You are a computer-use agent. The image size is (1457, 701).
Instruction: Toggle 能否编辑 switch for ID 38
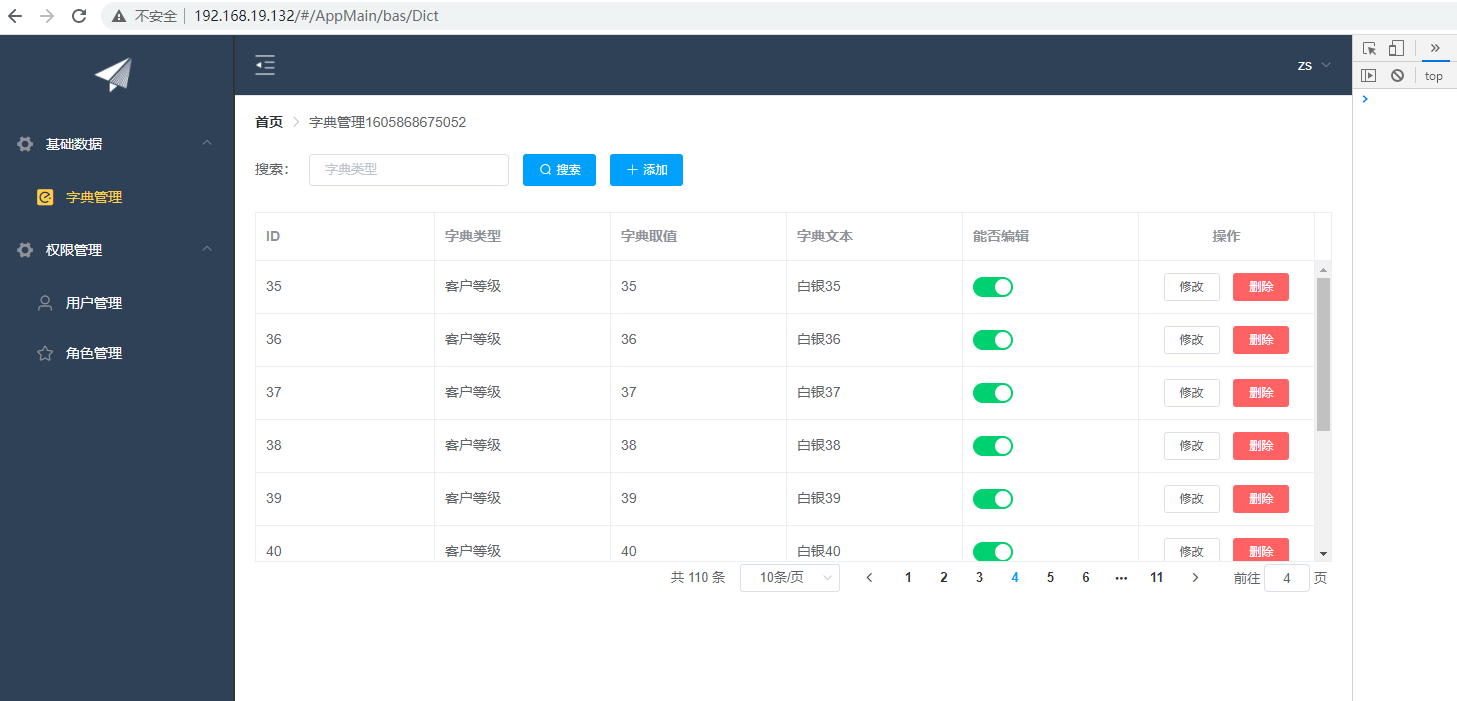coord(993,446)
